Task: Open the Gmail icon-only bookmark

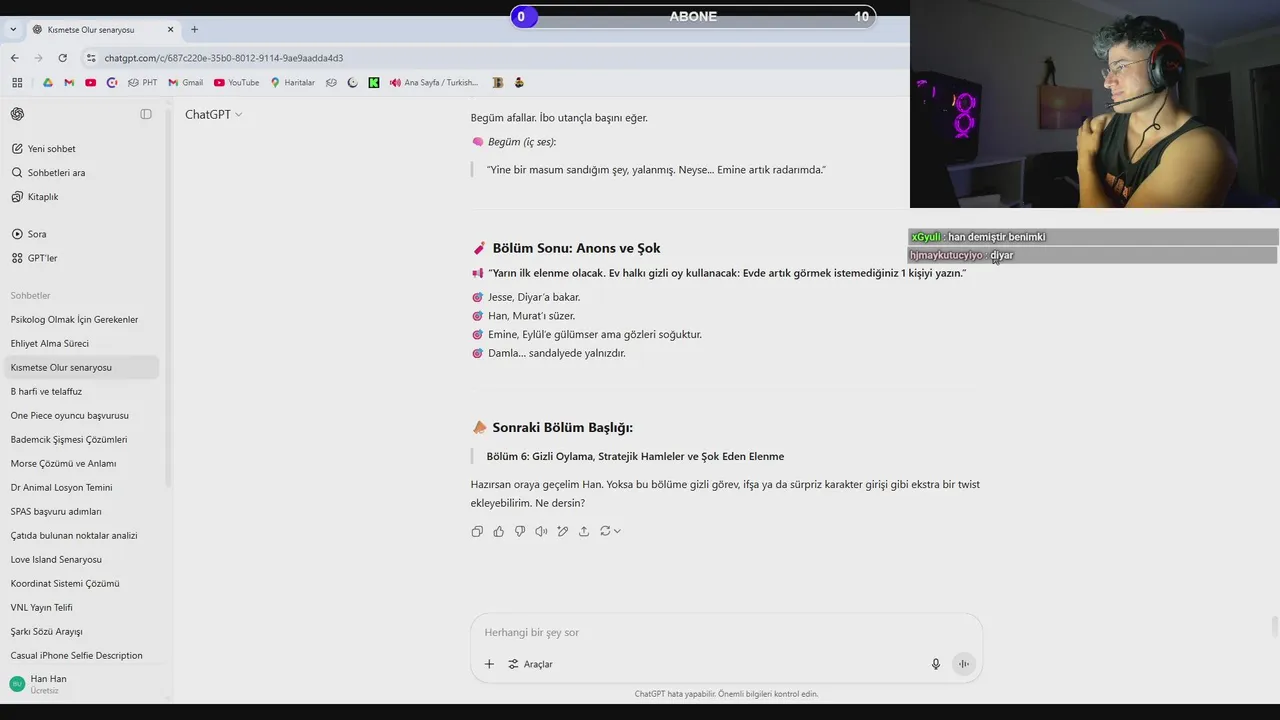Action: point(69,83)
